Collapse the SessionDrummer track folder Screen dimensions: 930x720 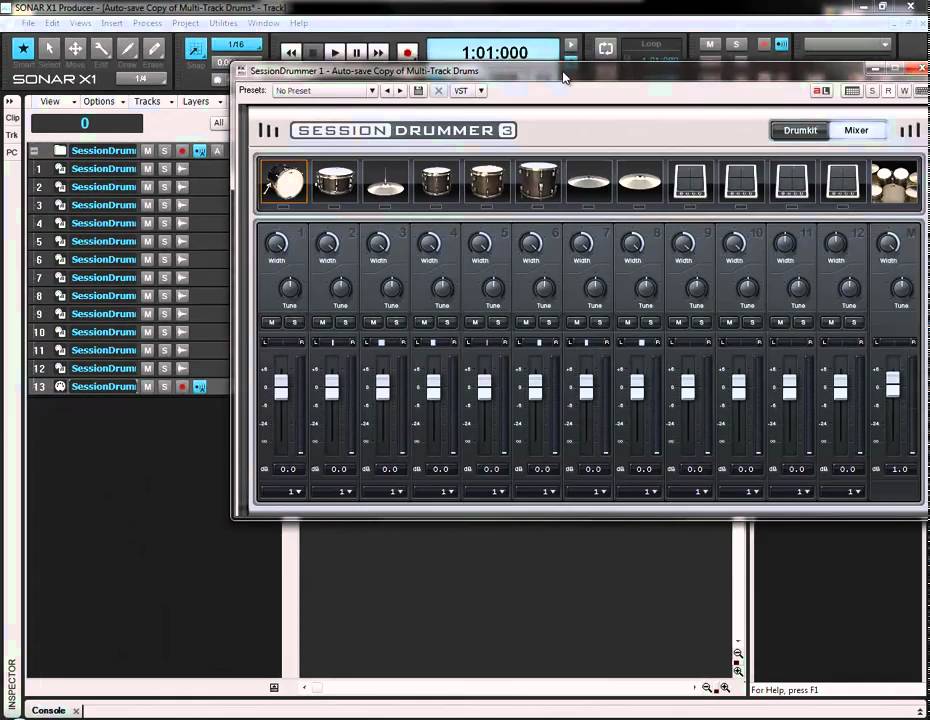pyautogui.click(x=34, y=151)
